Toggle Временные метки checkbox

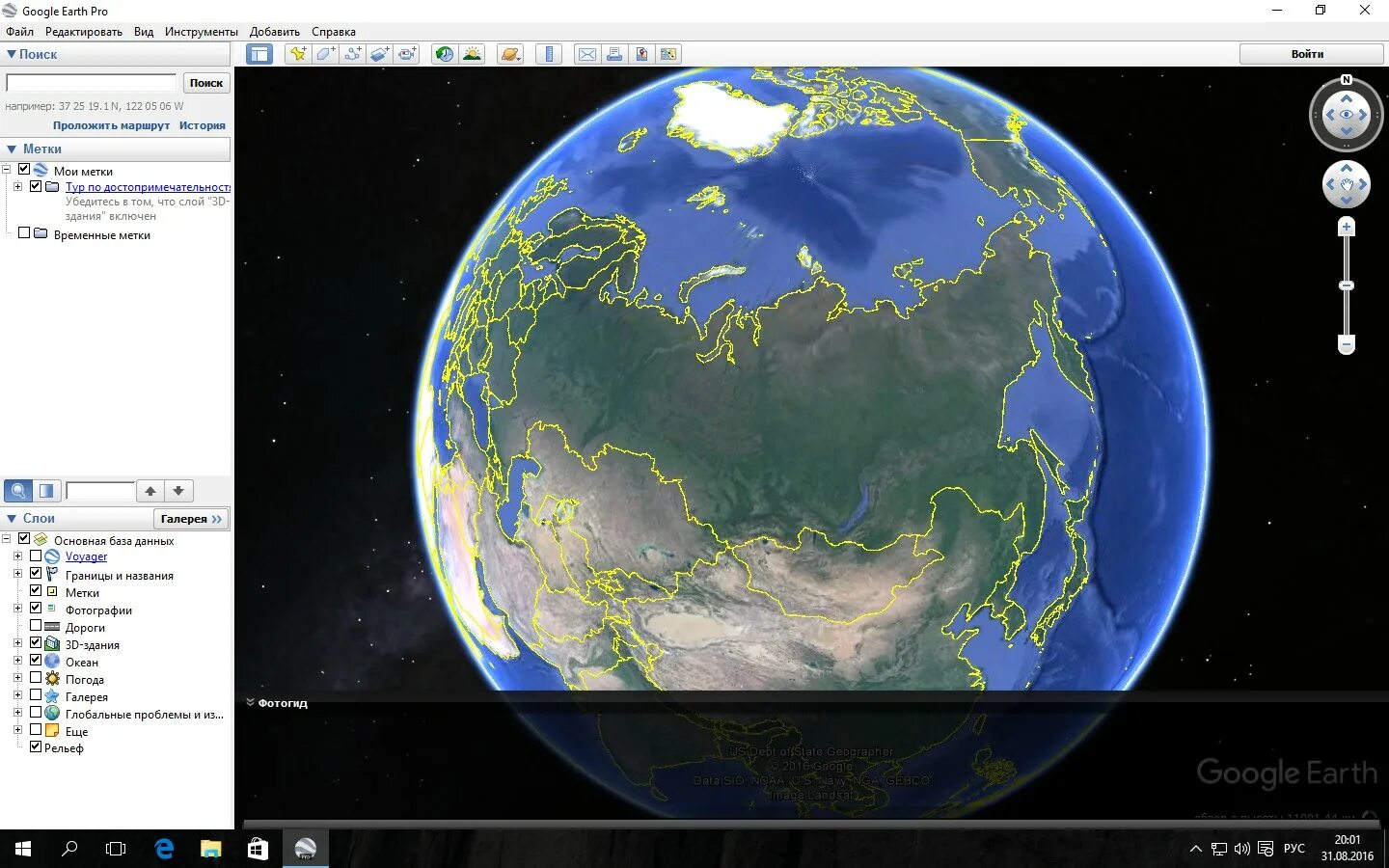pos(24,232)
